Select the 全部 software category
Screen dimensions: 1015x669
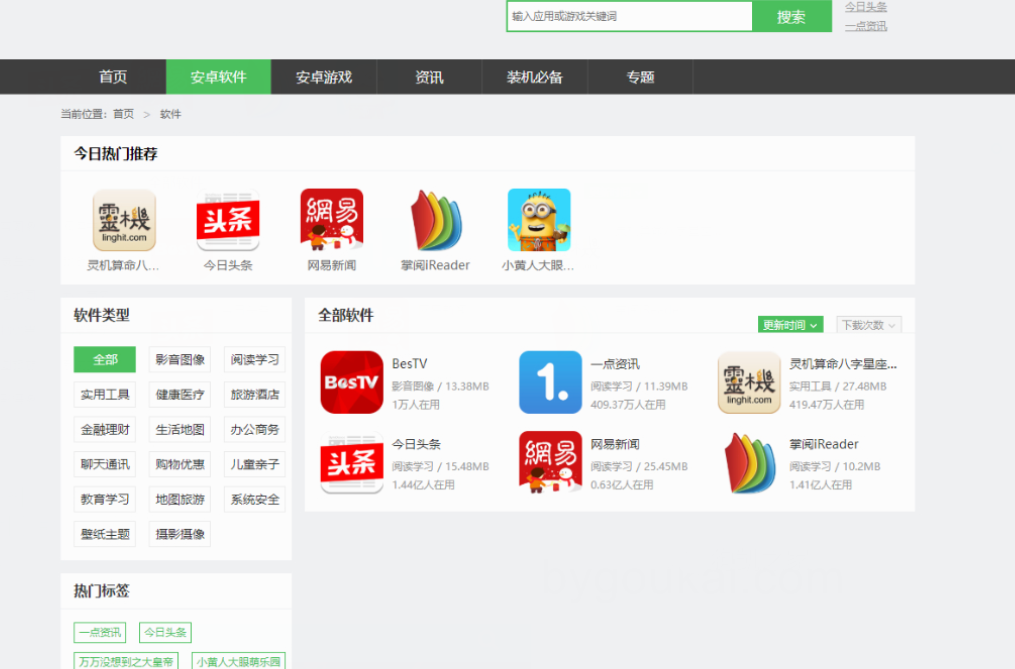(105, 359)
